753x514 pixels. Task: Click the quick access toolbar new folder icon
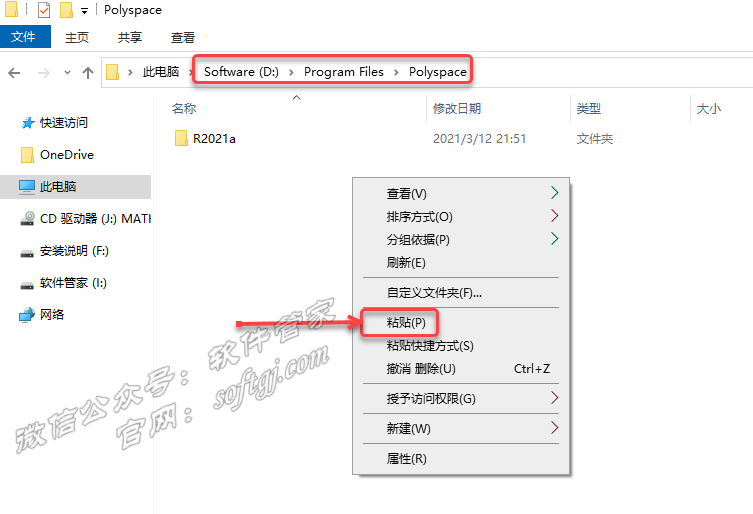pyautogui.click(x=66, y=10)
